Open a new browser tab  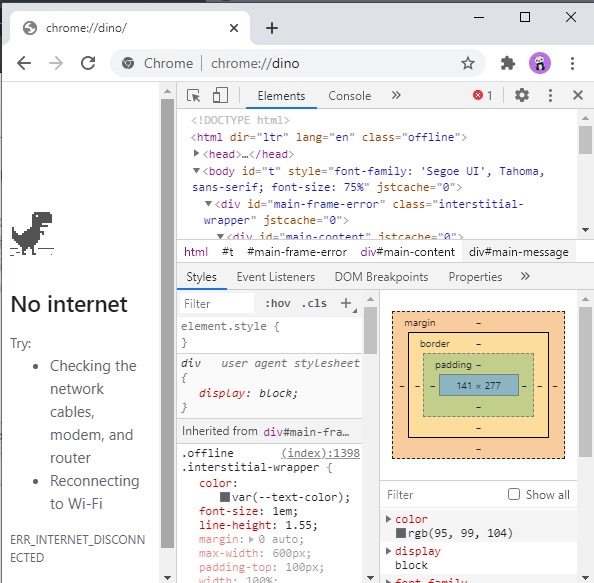point(272,28)
